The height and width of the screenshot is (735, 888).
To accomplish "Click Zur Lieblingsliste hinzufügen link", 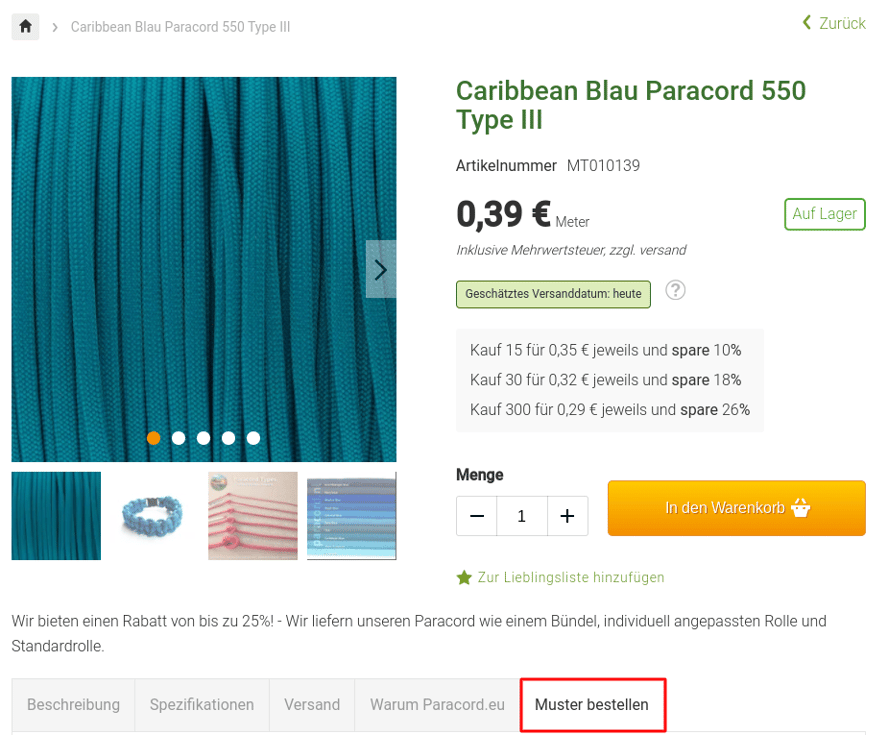I will [x=571, y=578].
